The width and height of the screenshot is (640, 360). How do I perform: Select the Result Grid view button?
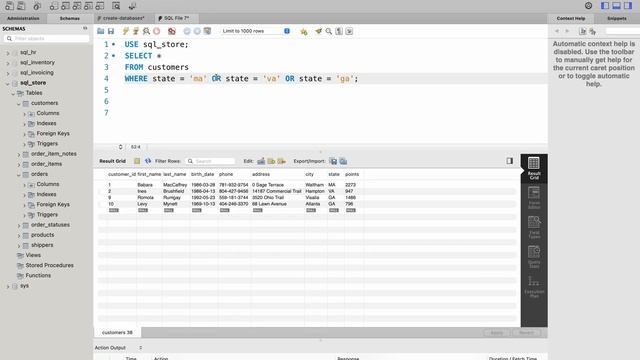click(534, 168)
